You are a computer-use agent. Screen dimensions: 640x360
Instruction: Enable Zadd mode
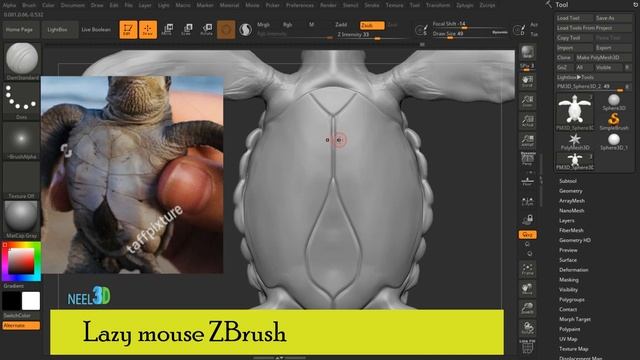coord(341,25)
